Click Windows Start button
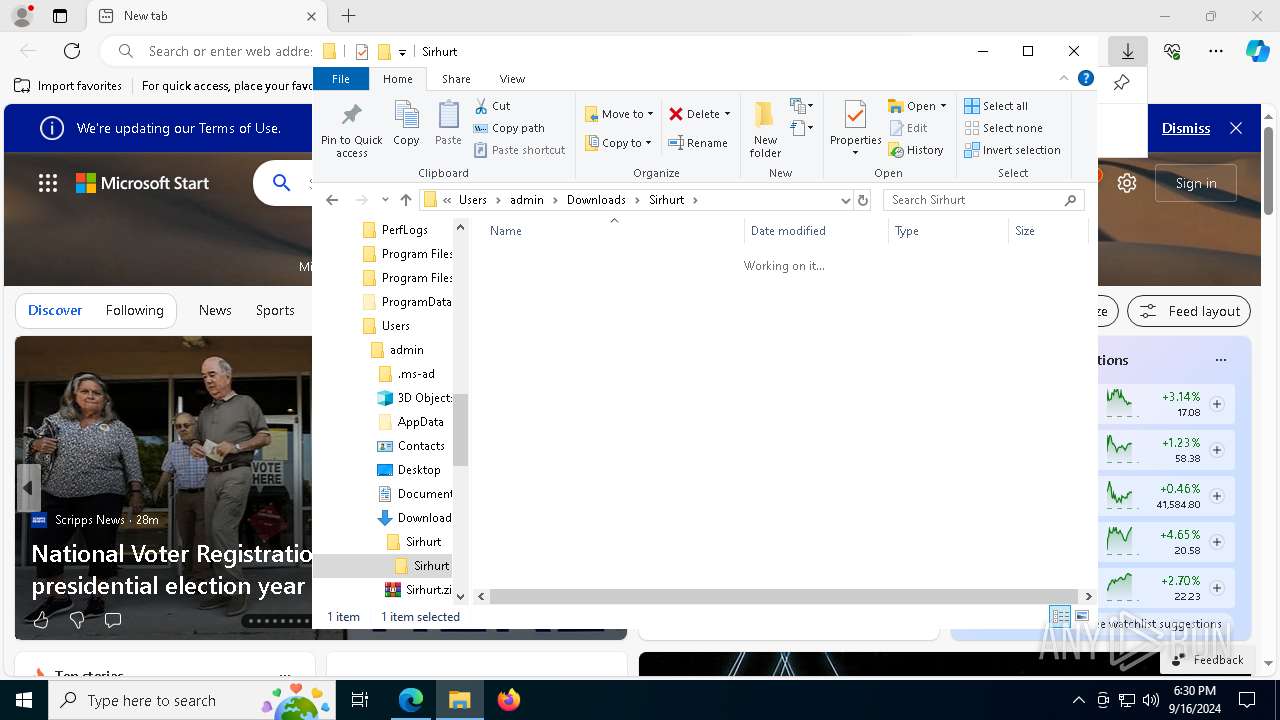 [24, 700]
